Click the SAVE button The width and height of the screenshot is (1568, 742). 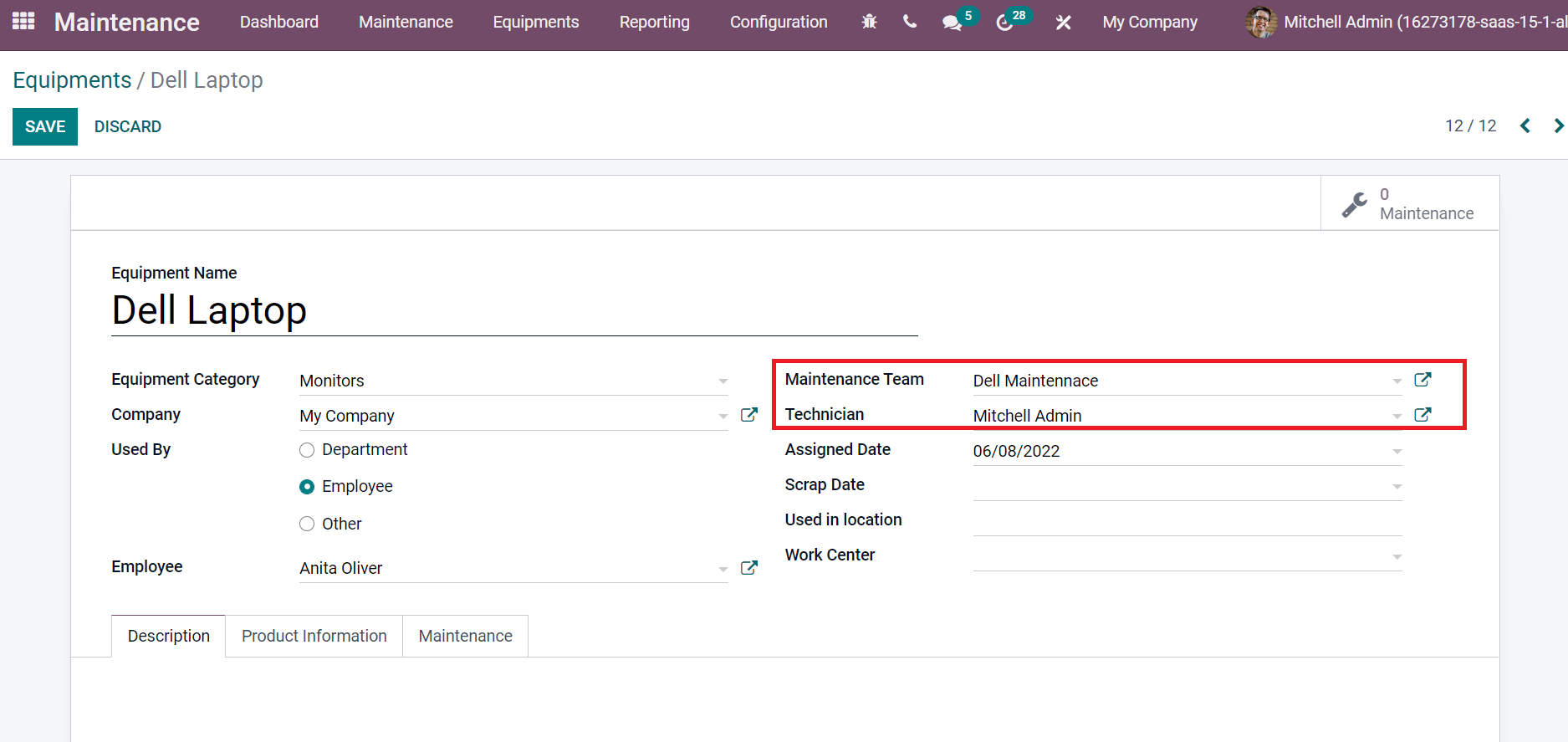pyautogui.click(x=45, y=126)
